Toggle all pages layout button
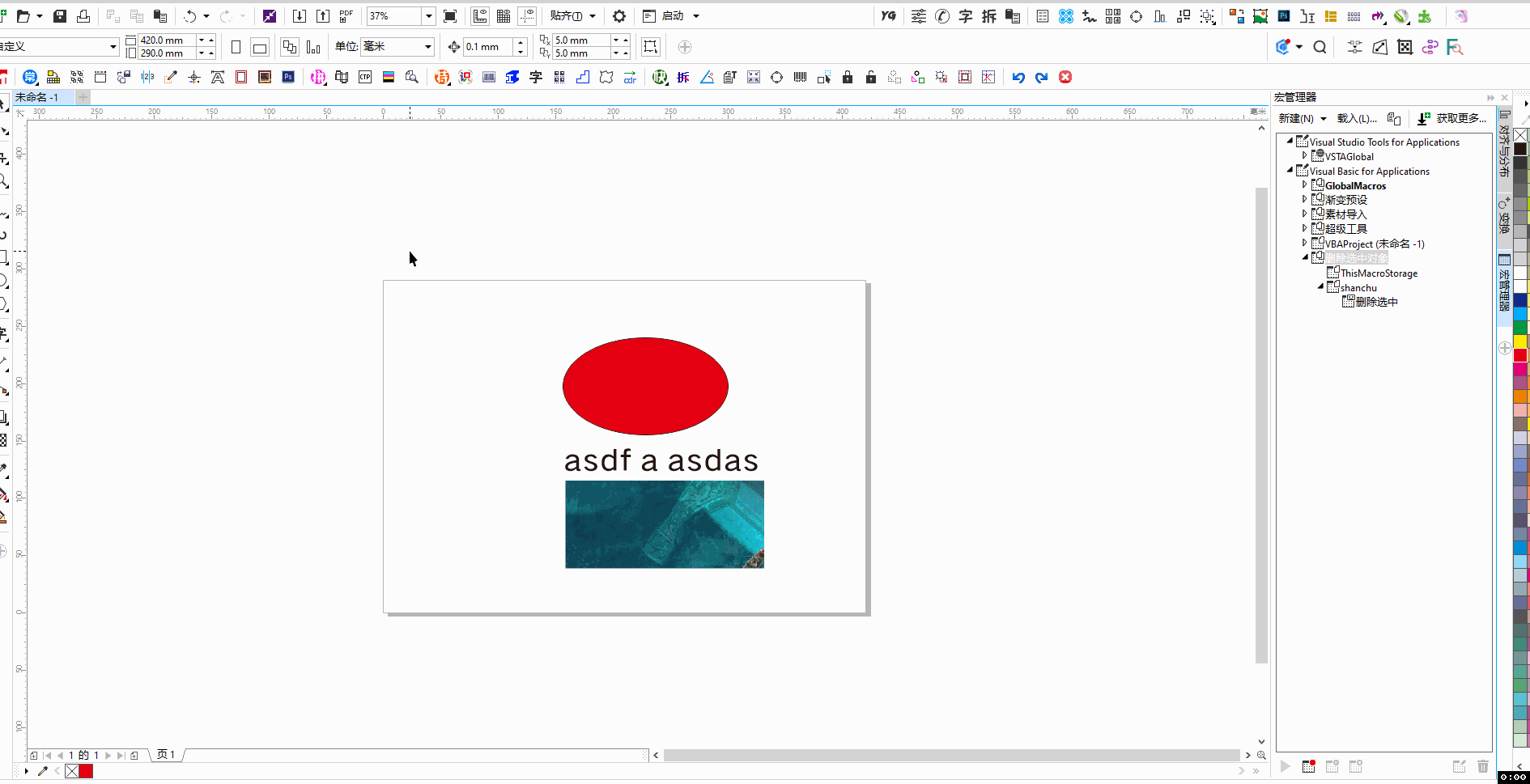The height and width of the screenshot is (784, 1530). (x=290, y=47)
